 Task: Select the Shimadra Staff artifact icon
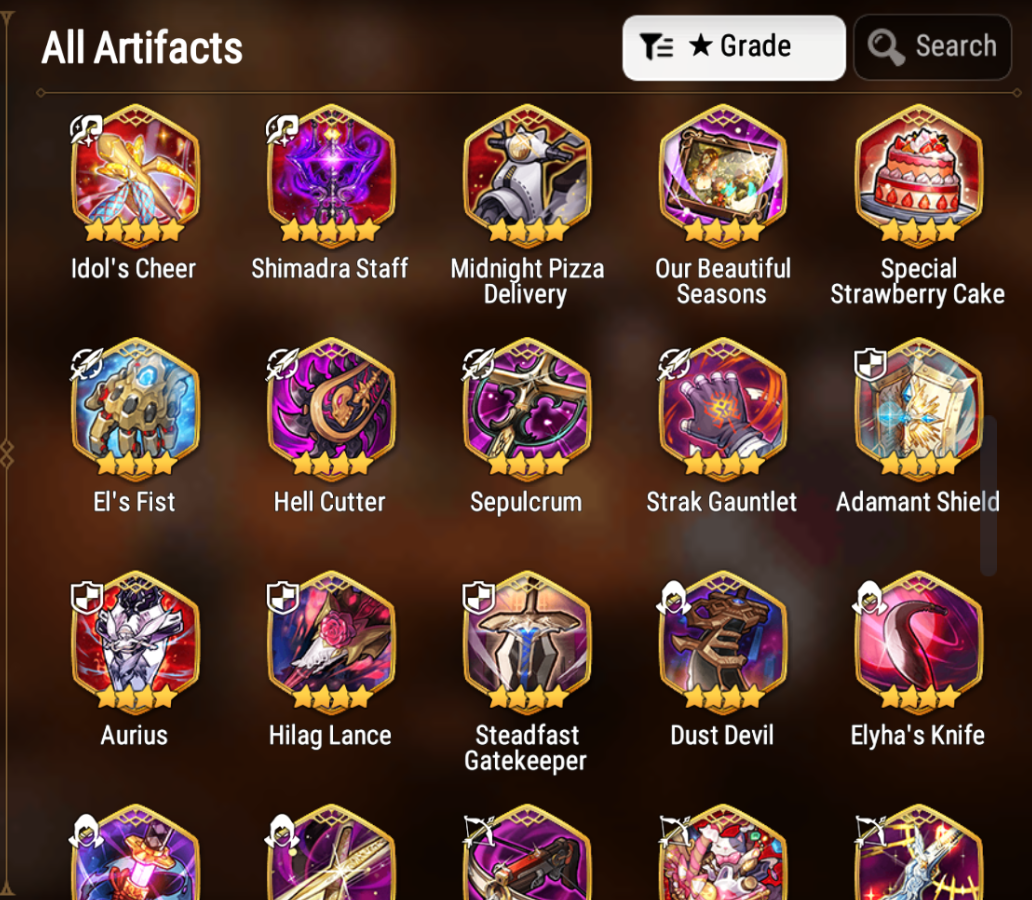331,175
